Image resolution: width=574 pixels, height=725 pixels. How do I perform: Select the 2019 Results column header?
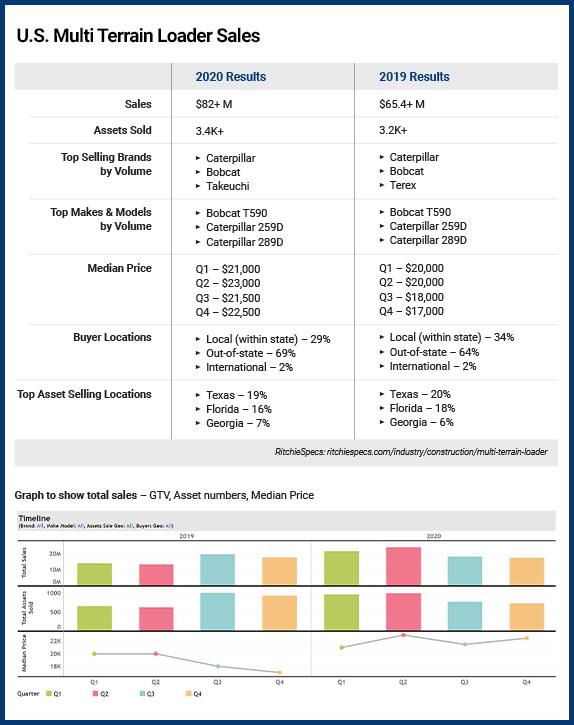point(414,77)
